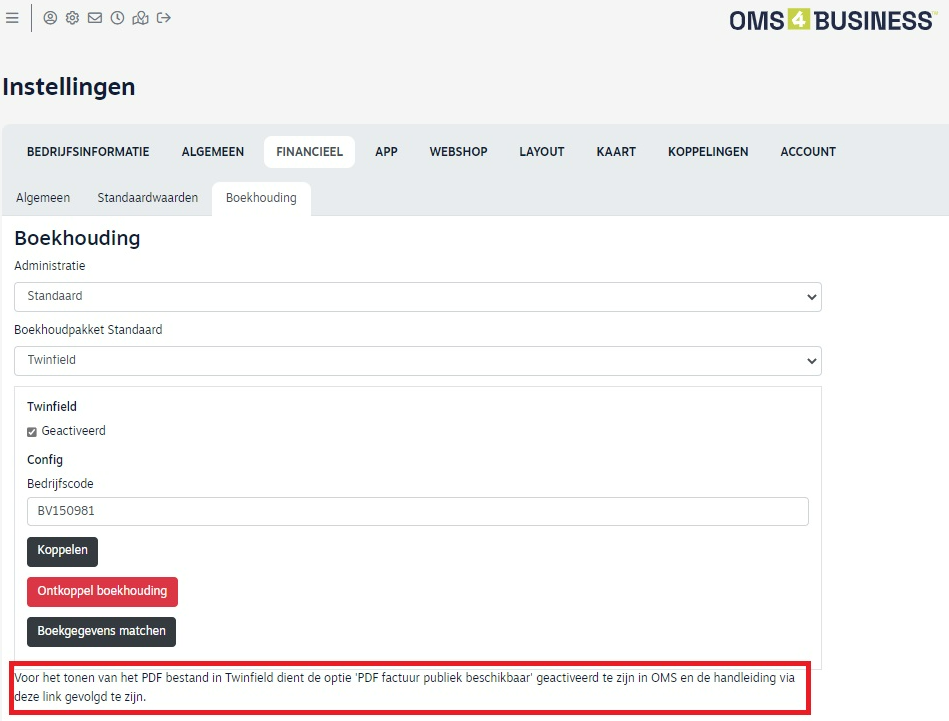Click the red Ontkoppel boekhouding button
This screenshot has width=949, height=721.
coord(102,591)
